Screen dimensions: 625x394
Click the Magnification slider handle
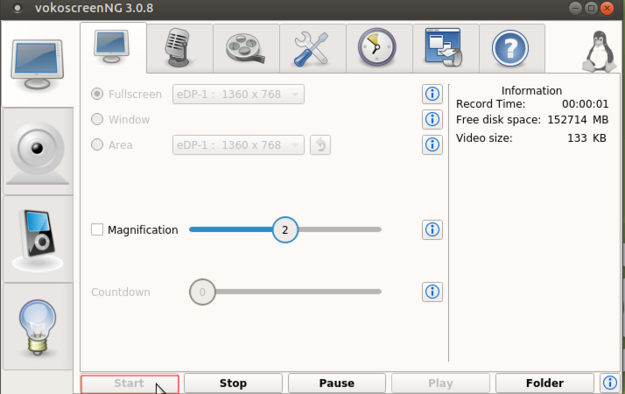coord(285,230)
